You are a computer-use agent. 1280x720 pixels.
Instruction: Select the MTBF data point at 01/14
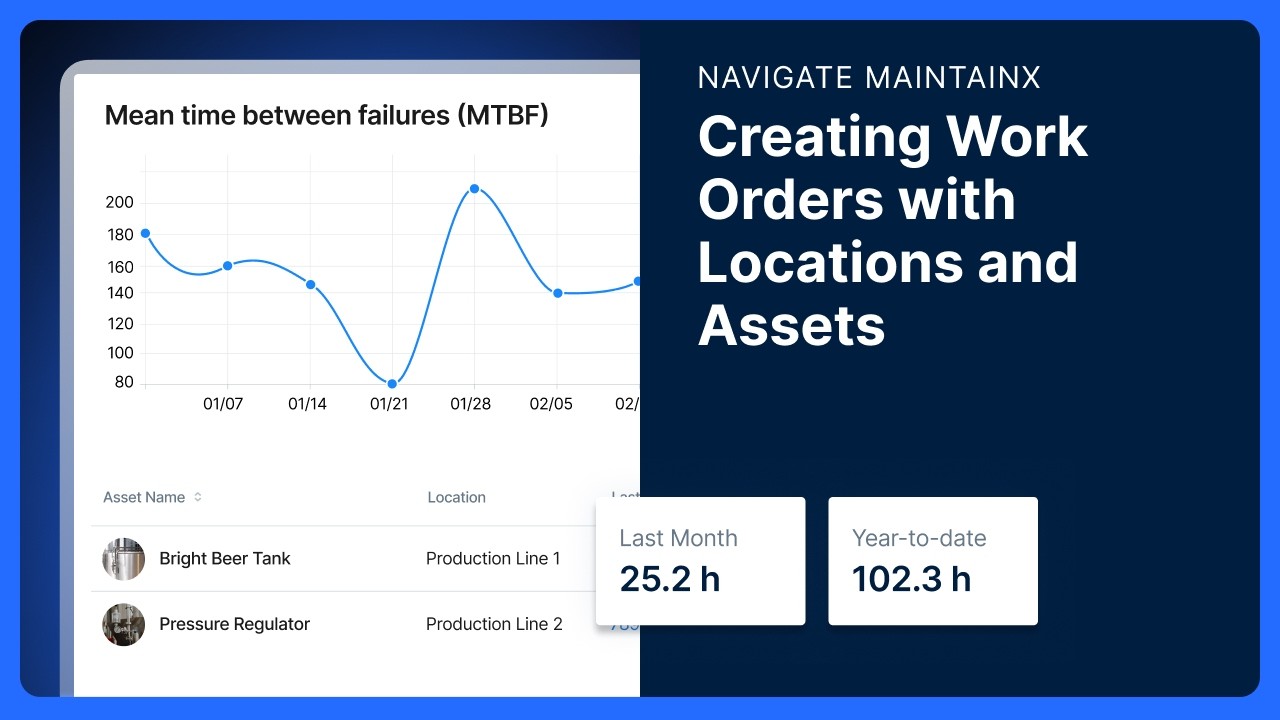310,284
